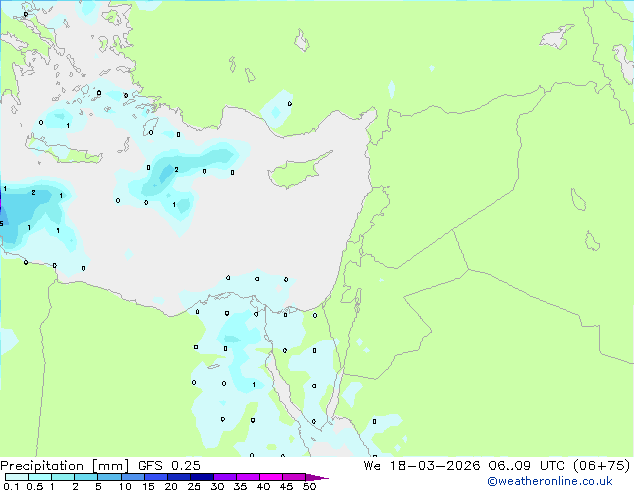This screenshot has width=634, height=490.
Task: Pick the 40–45 mm magenta legend swatch
Action: pos(271,477)
